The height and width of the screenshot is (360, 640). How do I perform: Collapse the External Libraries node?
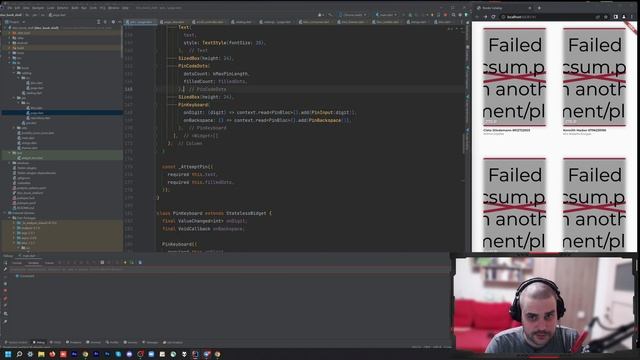(5, 213)
